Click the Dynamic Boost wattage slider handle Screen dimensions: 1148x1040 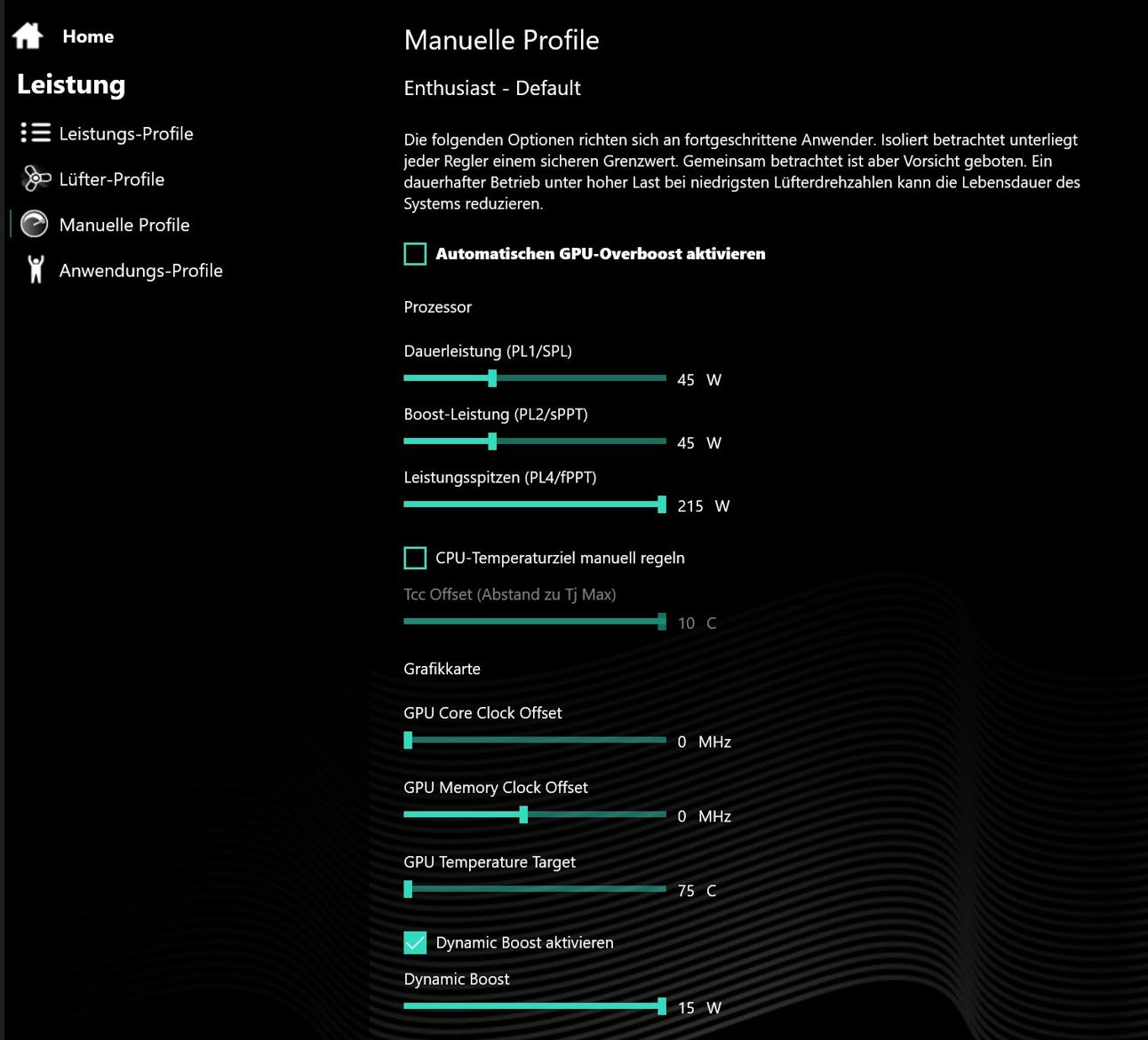click(x=661, y=1006)
